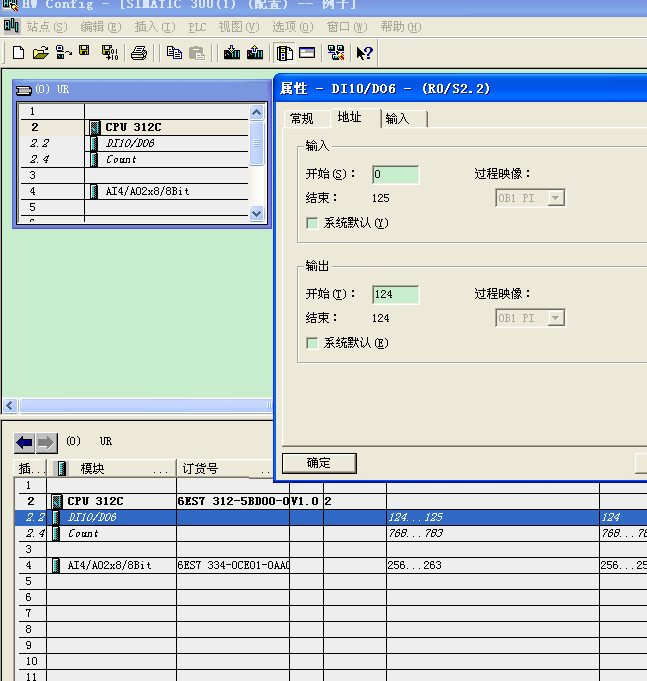Click the Download to Module icon

click(232, 53)
